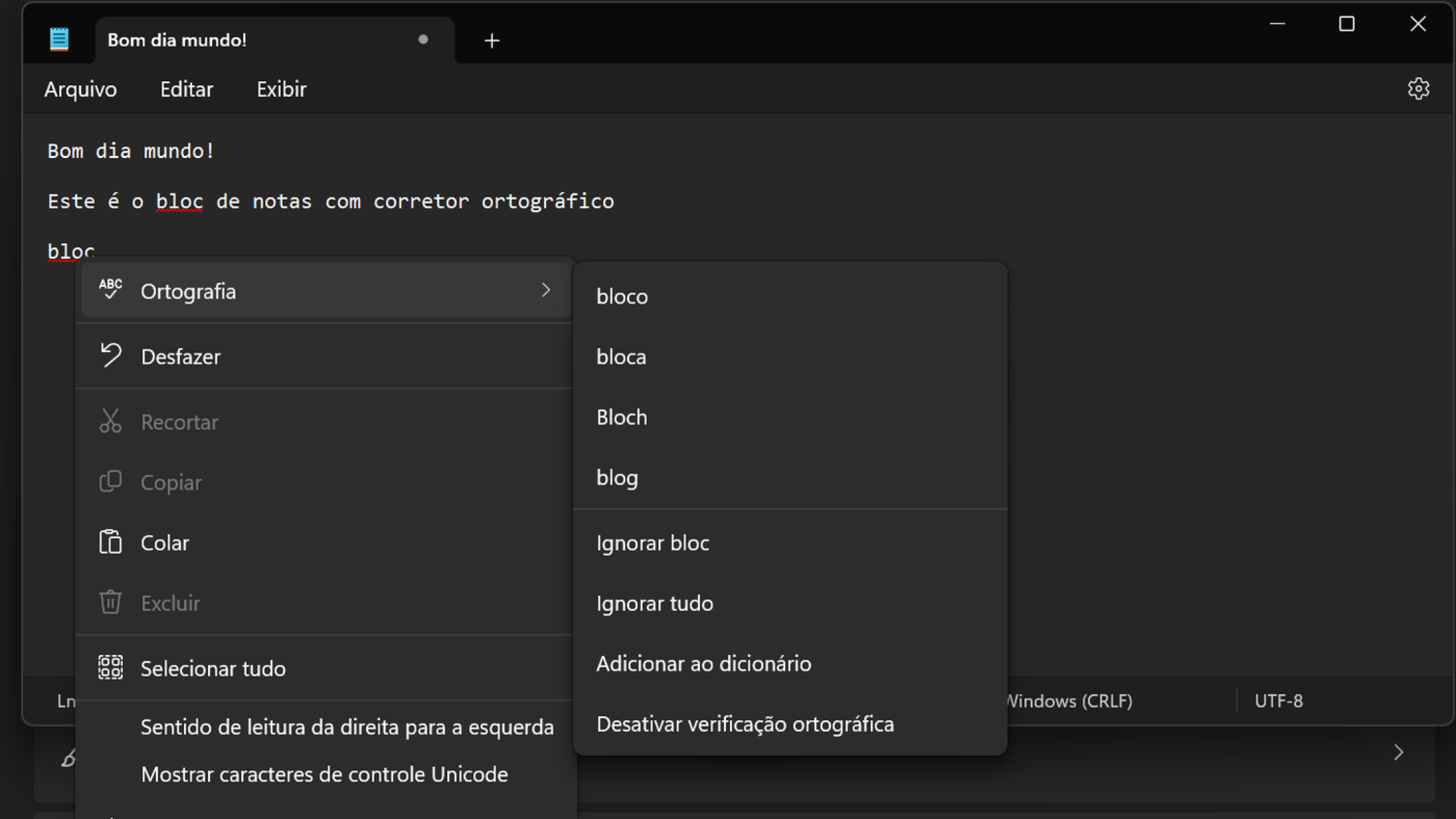1456x819 pixels.
Task: Open the Arquivo menu
Action: pos(80,89)
